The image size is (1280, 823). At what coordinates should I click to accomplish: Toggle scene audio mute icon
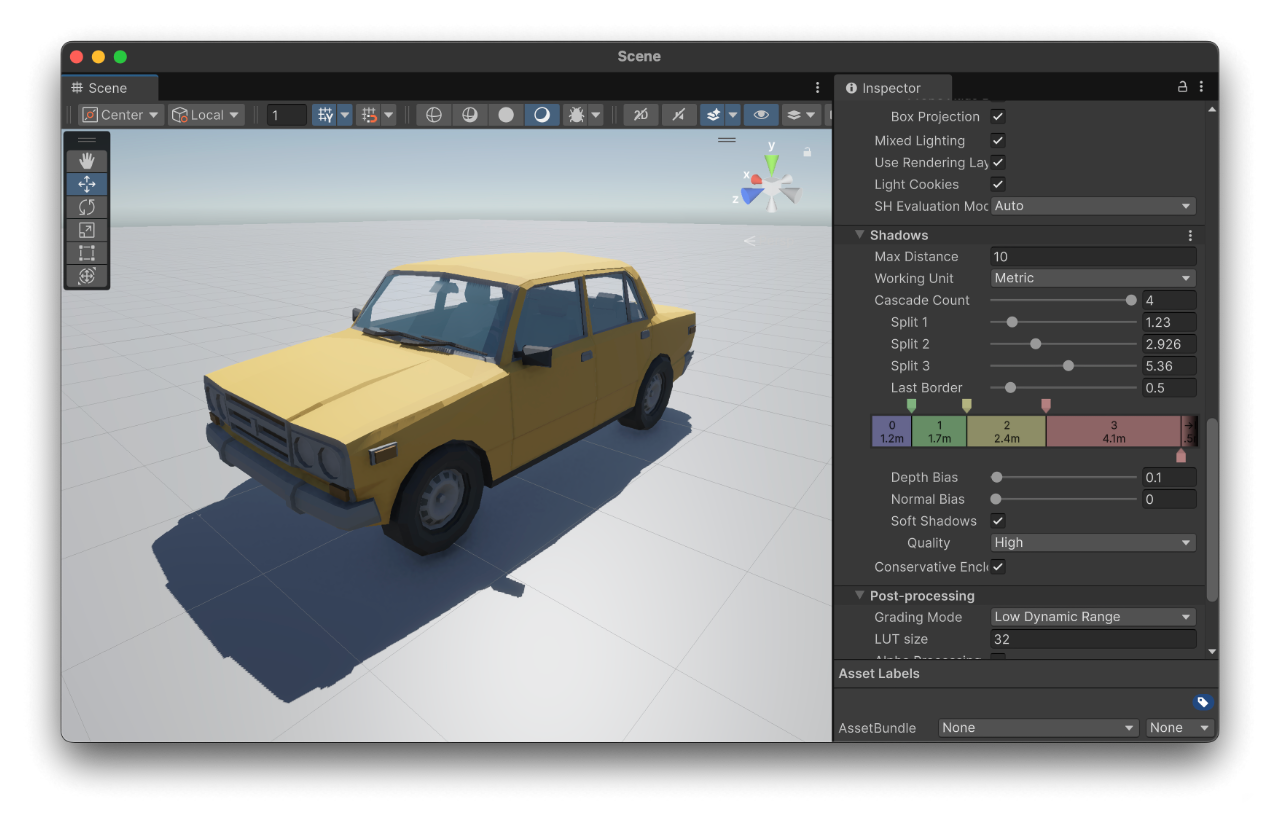[x=678, y=115]
